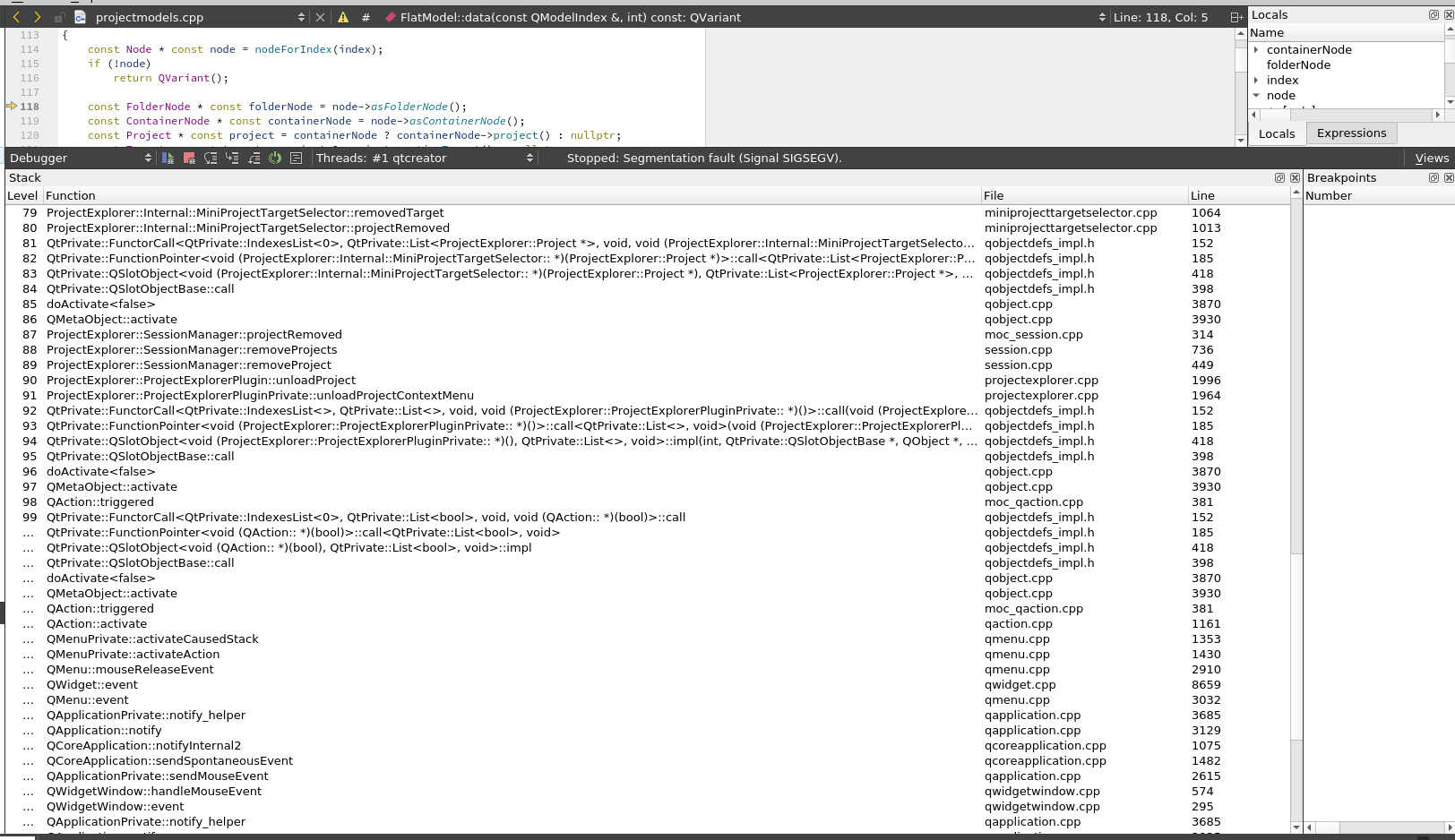Open the Views menu

pos(1431,159)
